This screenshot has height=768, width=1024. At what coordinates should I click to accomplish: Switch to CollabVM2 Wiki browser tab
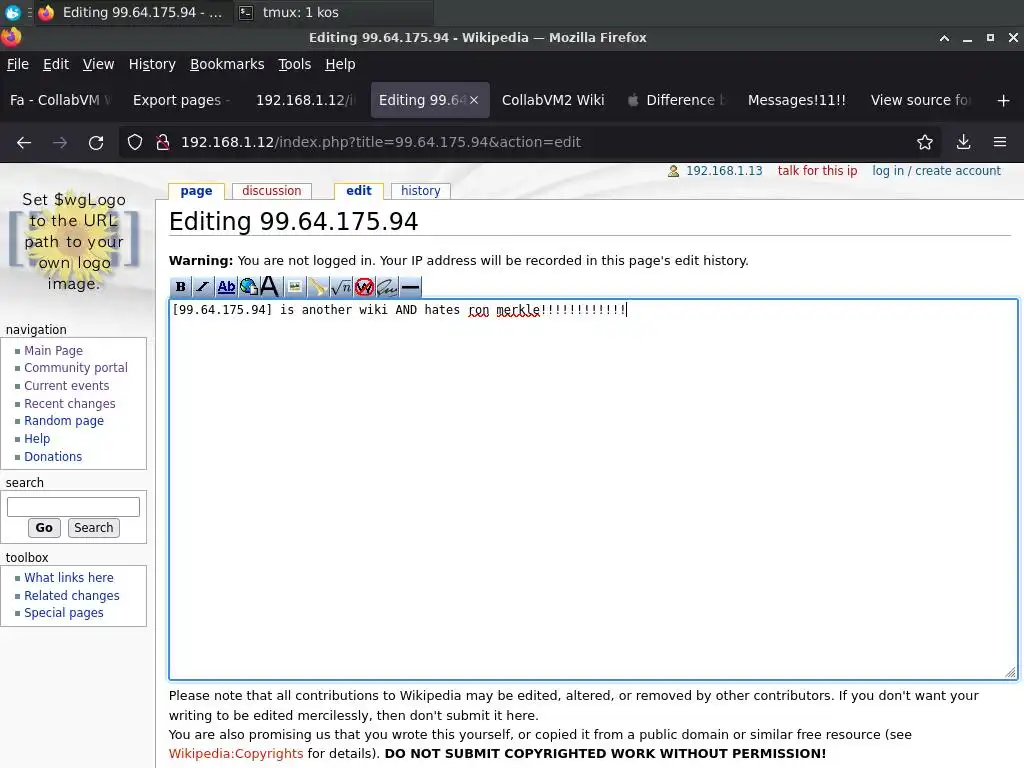[553, 100]
